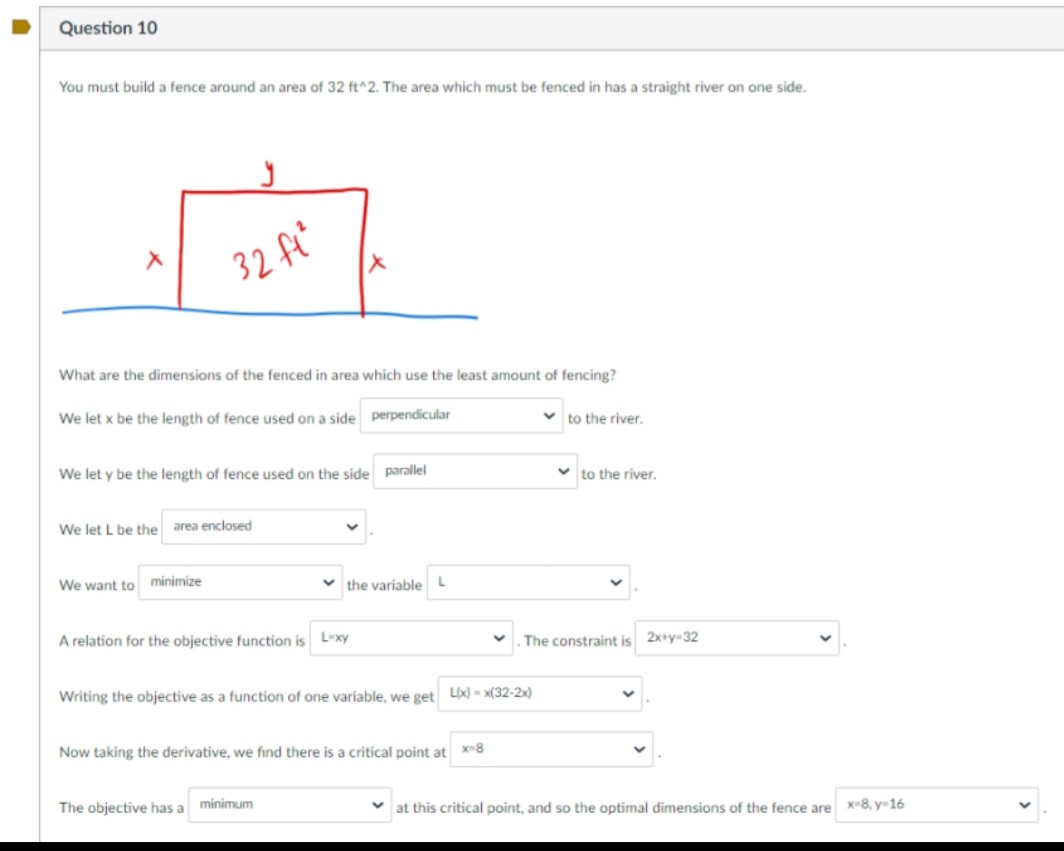Open the objective function "L=xy" dropdown
Image resolution: width=1064 pixels, height=851 pixels.
coord(410,637)
